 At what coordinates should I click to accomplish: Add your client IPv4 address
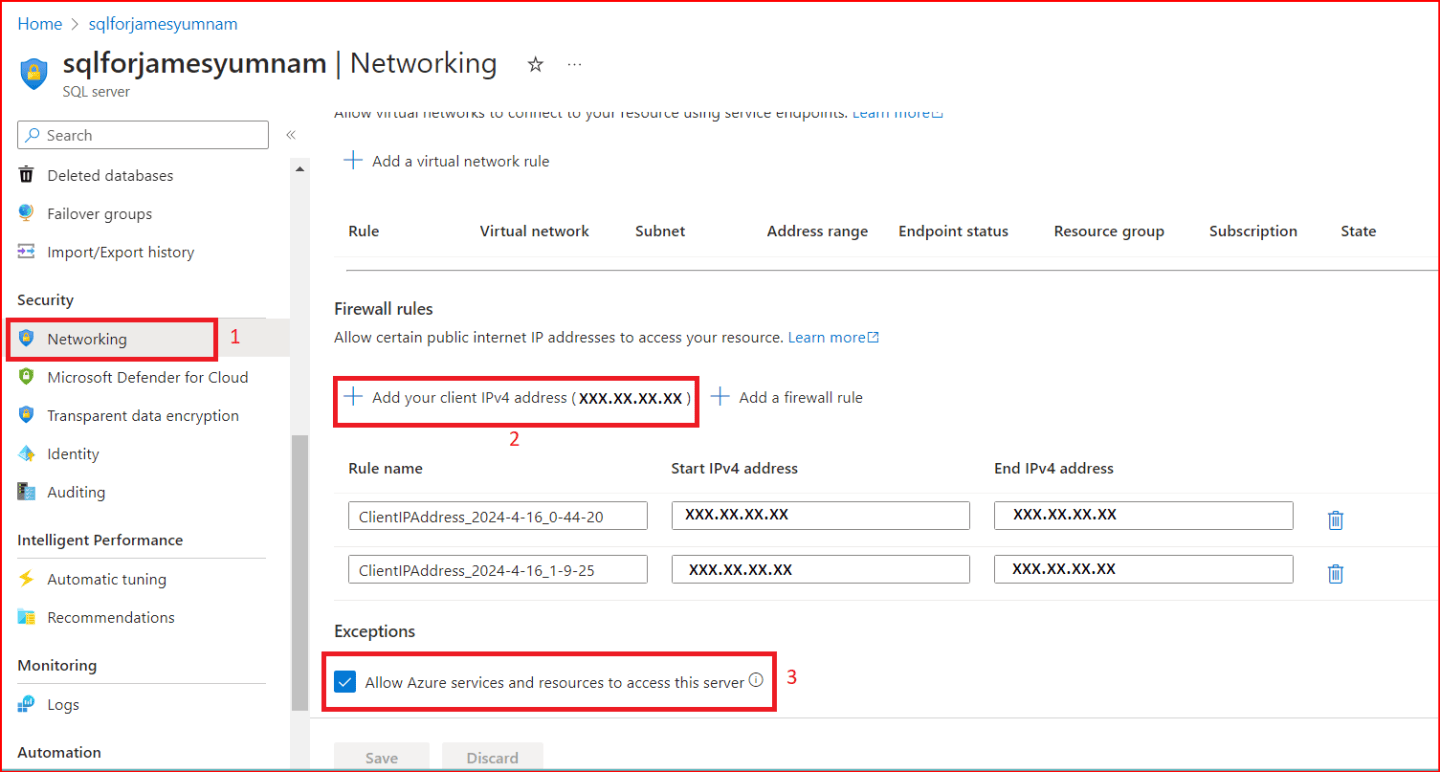click(516, 397)
